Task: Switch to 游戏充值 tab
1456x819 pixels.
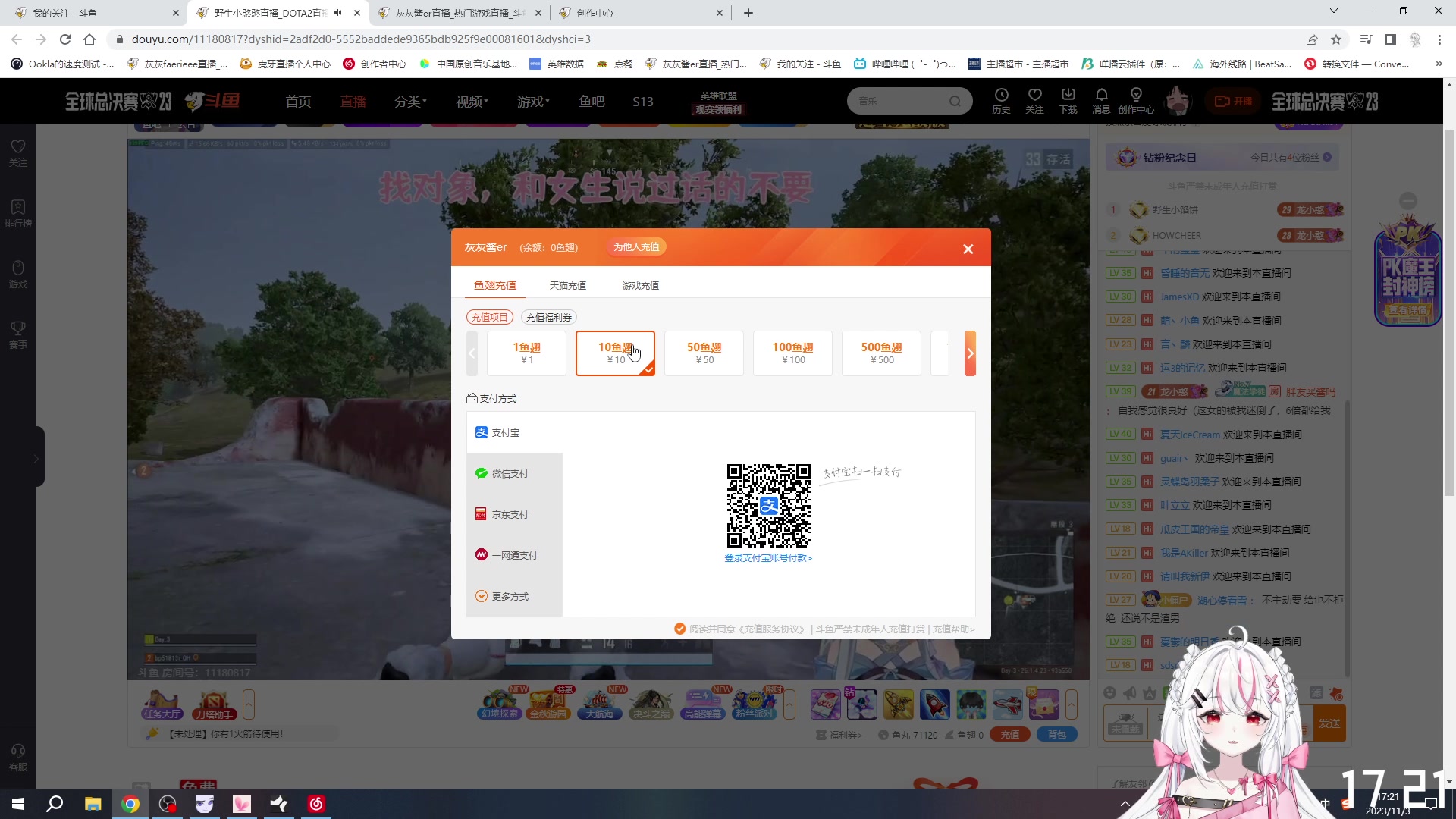Action: point(640,285)
